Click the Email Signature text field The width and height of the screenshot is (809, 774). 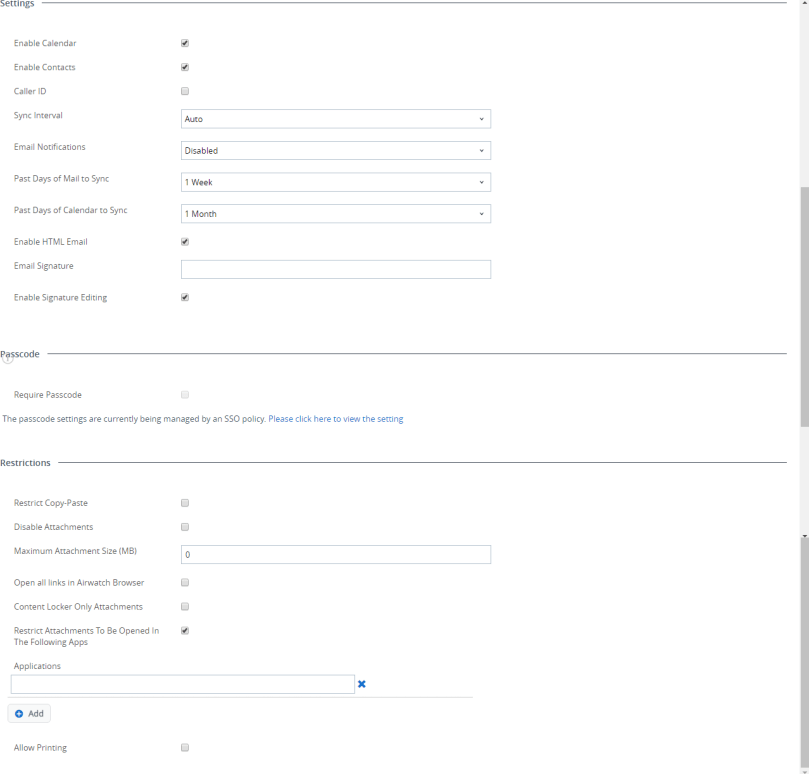tap(335, 269)
